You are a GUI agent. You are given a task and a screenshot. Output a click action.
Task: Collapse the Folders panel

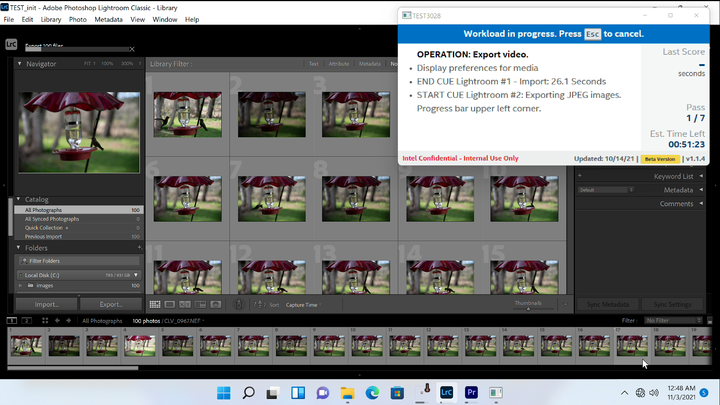18,248
